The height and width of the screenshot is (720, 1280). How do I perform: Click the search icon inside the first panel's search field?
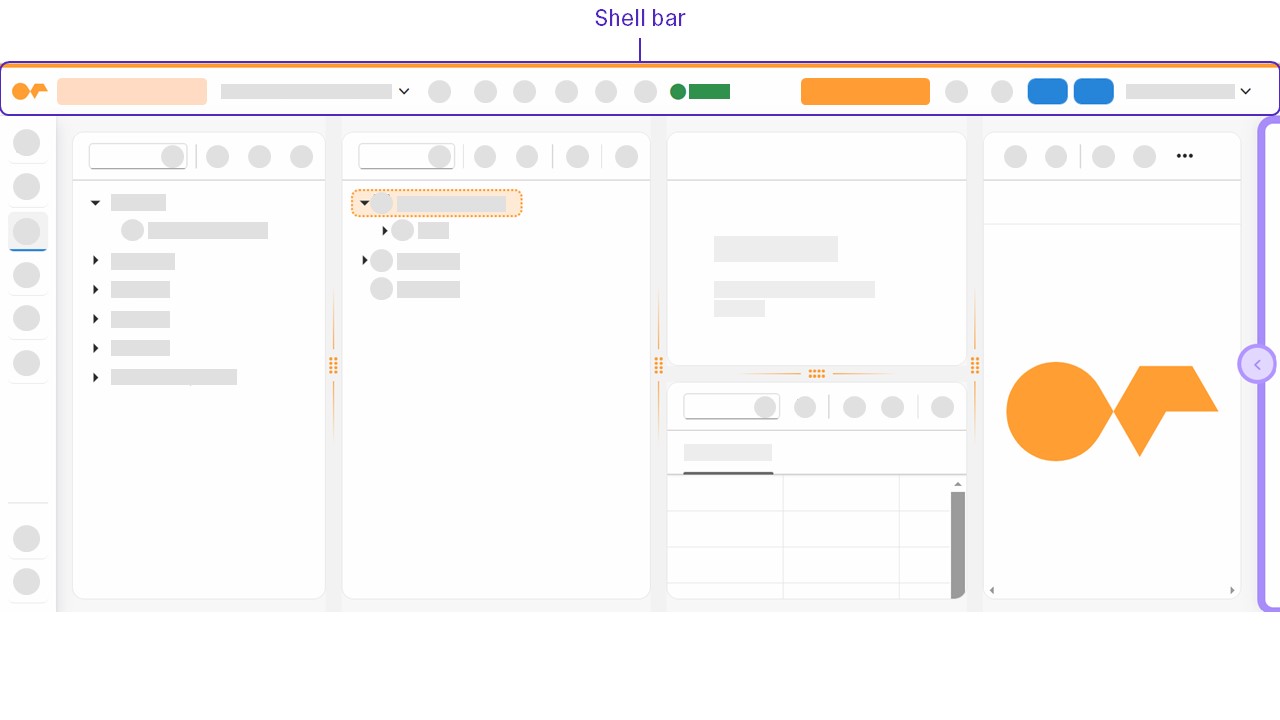click(173, 156)
